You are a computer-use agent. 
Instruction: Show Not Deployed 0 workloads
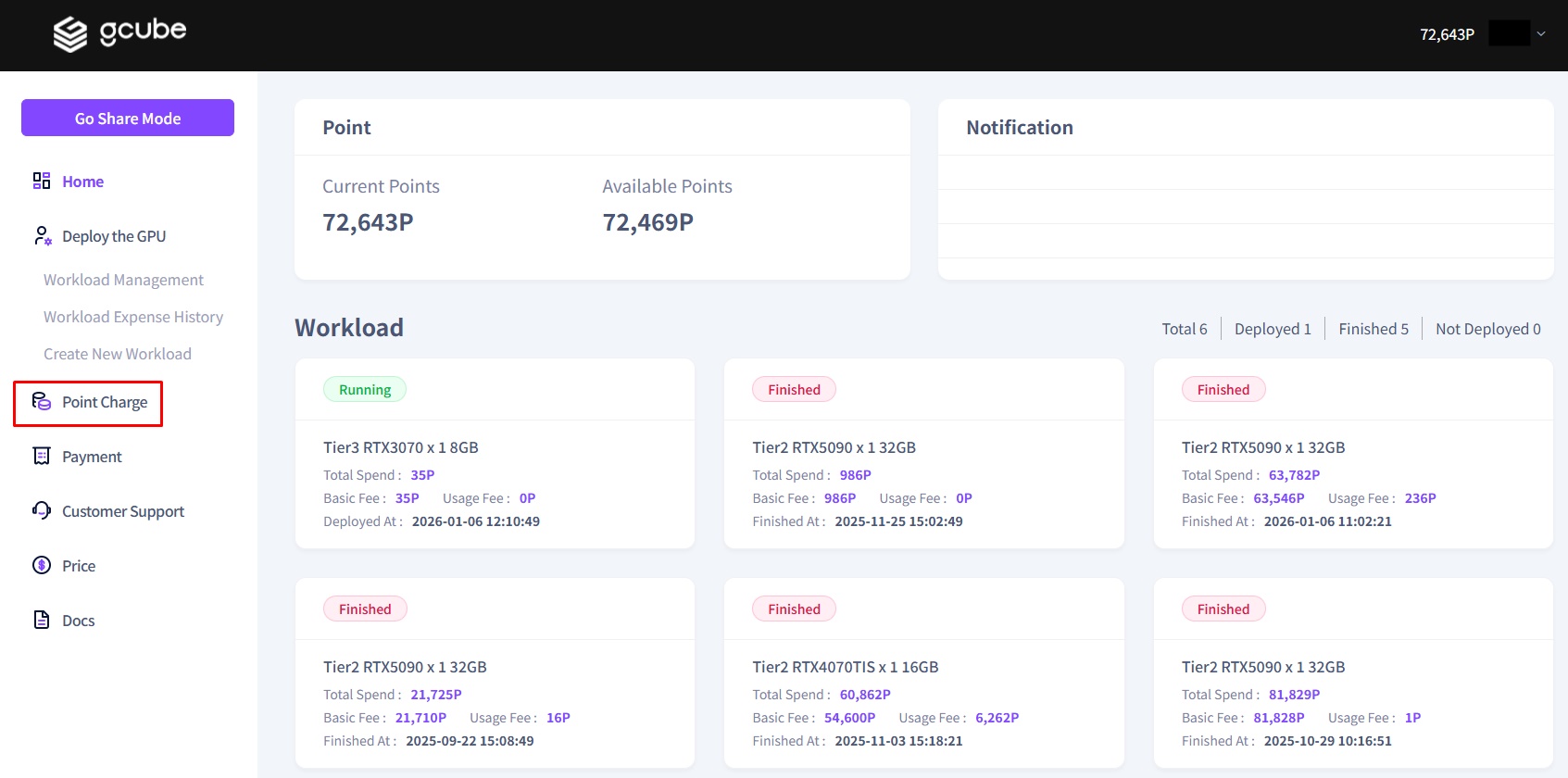(1487, 329)
